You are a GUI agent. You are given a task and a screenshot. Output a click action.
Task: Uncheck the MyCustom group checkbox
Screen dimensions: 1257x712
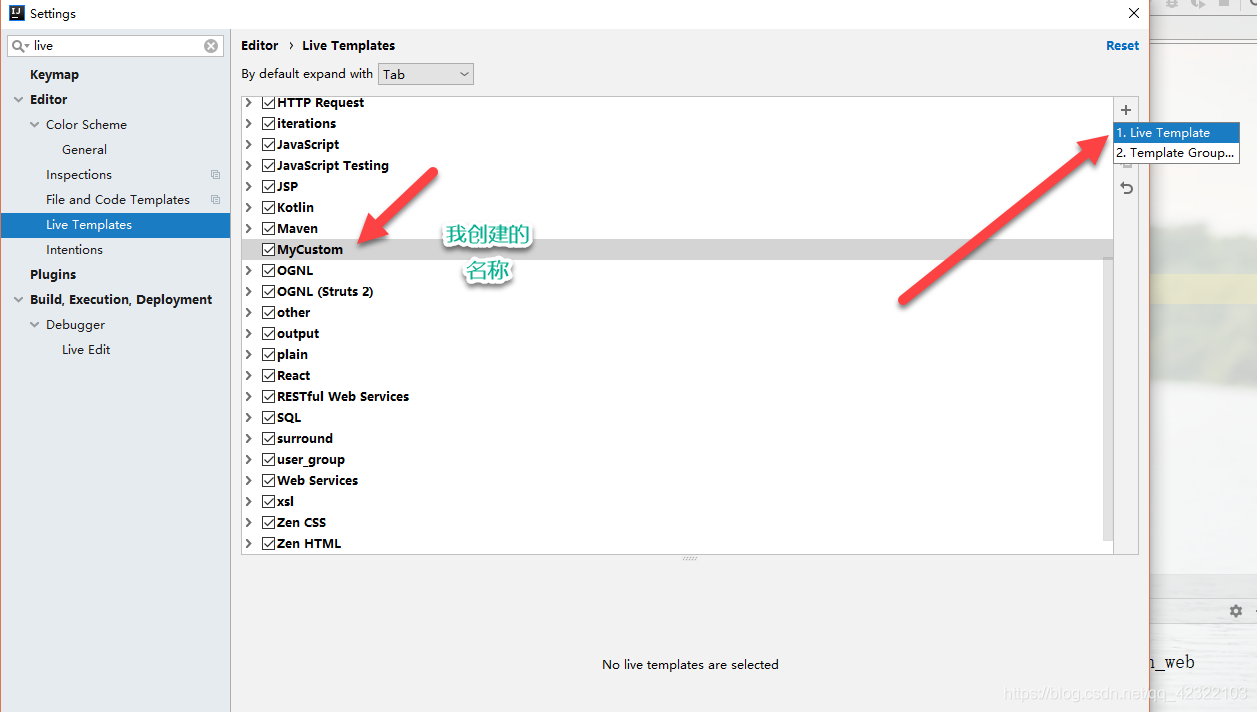[x=268, y=249]
